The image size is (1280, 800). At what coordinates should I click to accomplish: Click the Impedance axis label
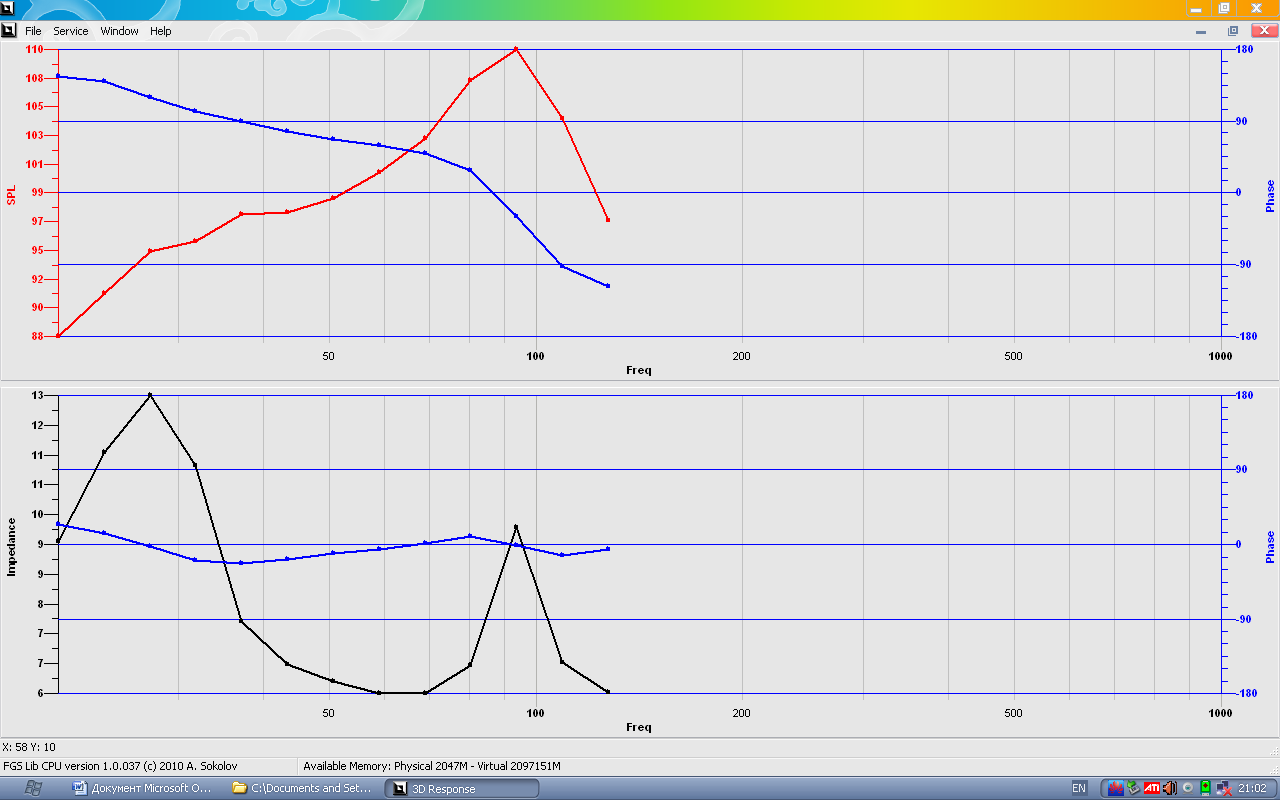[12, 547]
